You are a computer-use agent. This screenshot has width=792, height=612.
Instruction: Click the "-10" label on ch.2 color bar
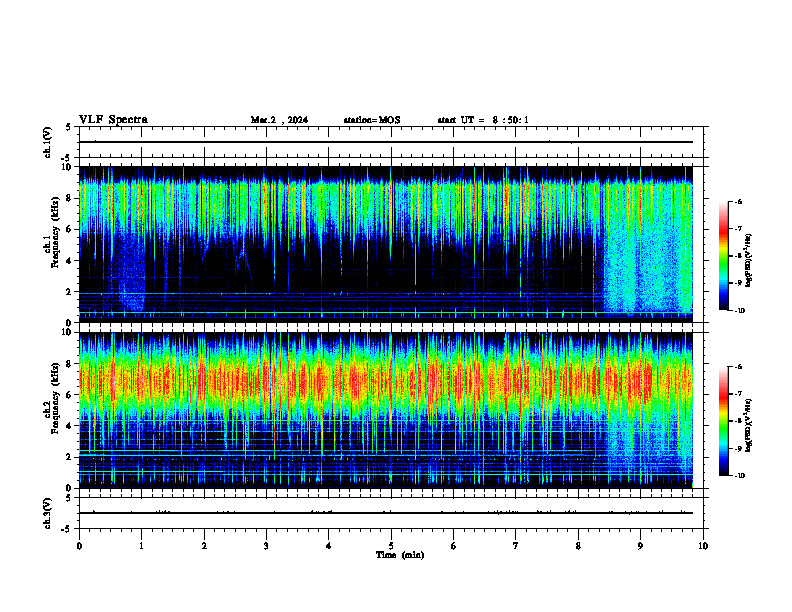tap(739, 476)
